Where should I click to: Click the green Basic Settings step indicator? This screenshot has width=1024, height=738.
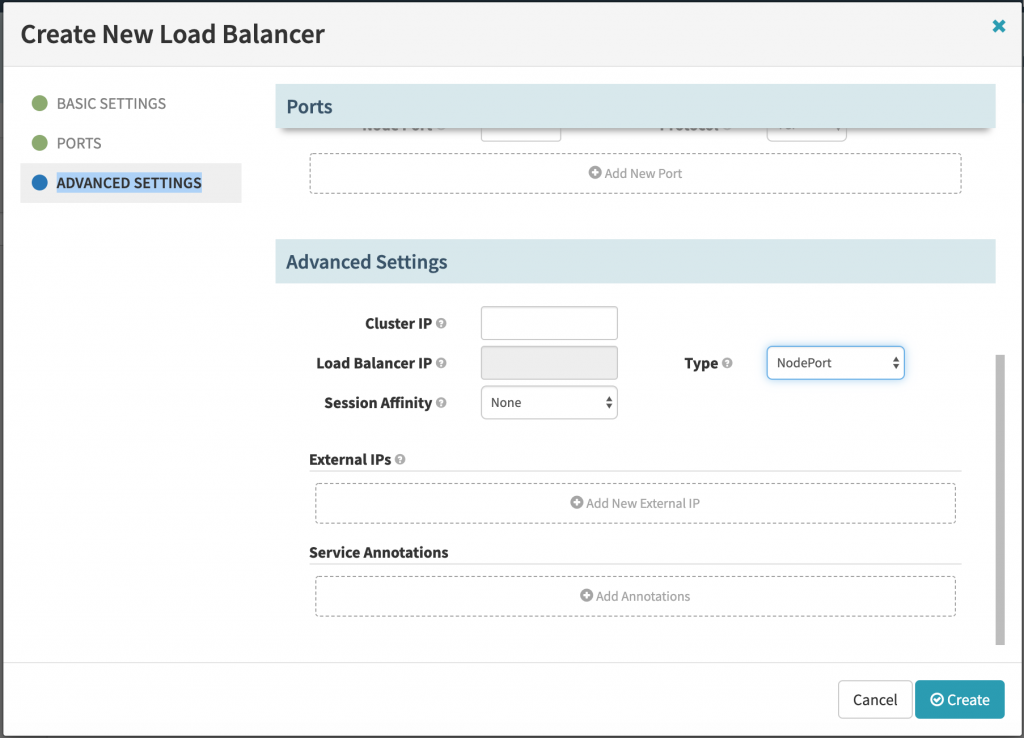pyautogui.click(x=40, y=103)
